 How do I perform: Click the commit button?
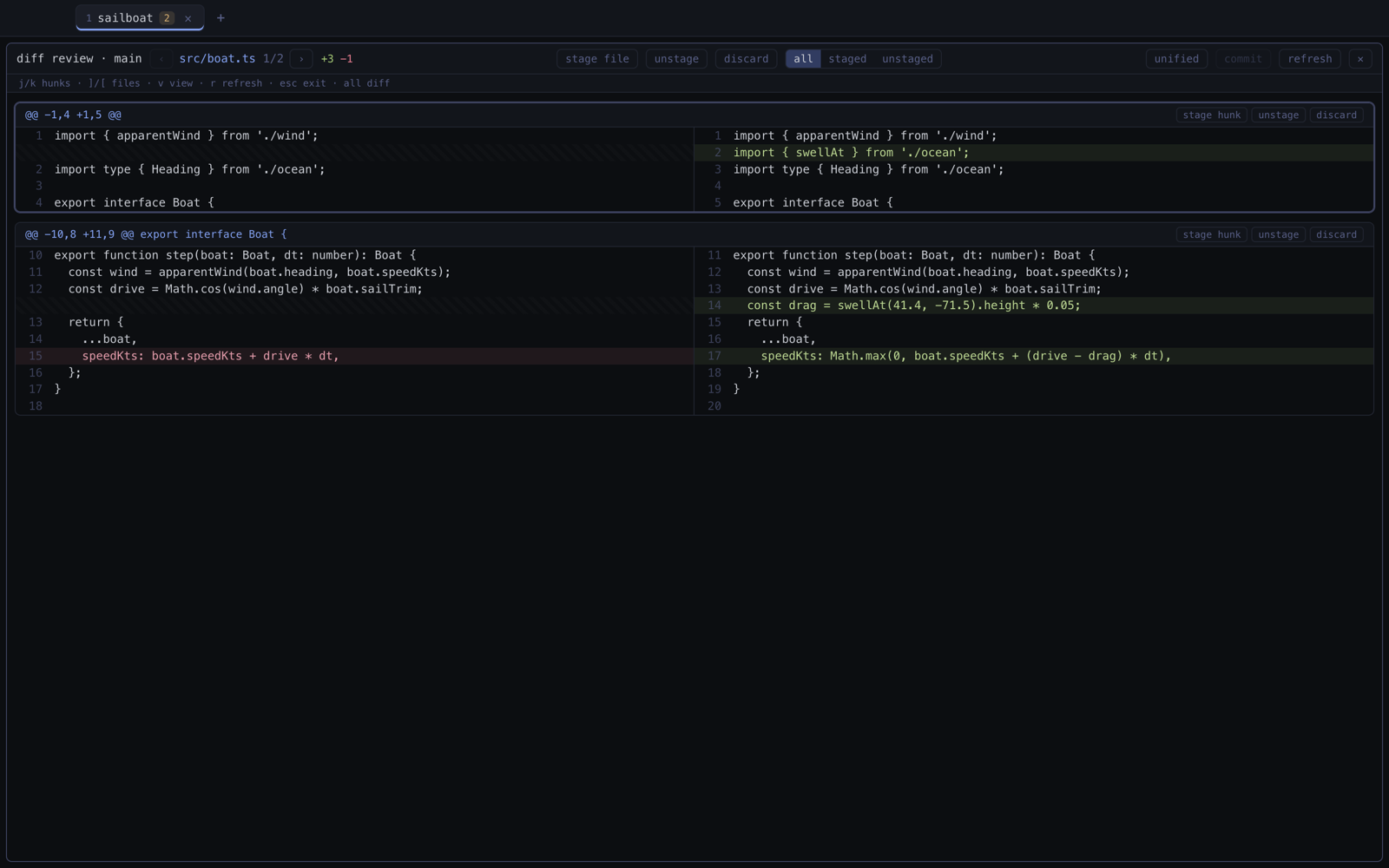click(x=1243, y=59)
